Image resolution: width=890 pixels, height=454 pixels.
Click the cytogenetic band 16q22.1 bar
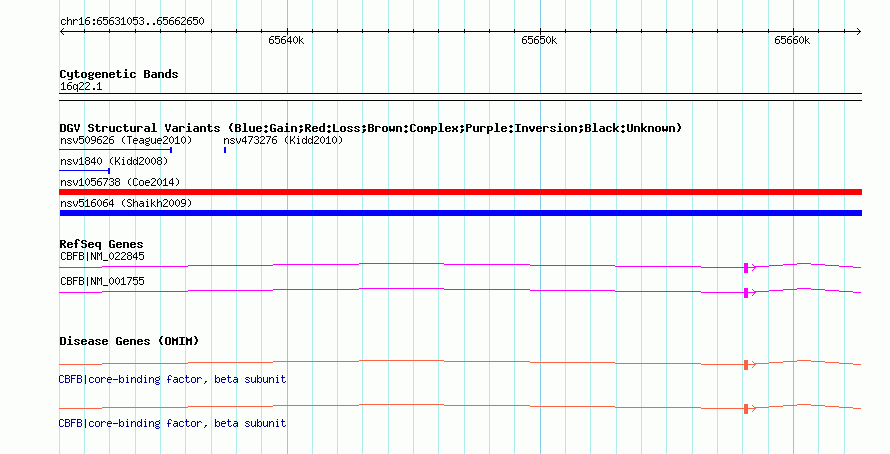pyautogui.click(x=461, y=97)
